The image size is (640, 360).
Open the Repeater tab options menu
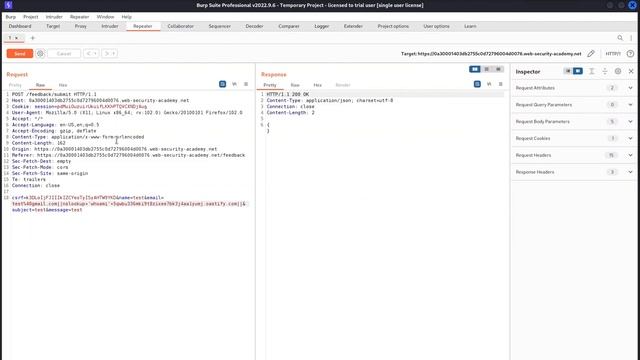tap(631, 38)
